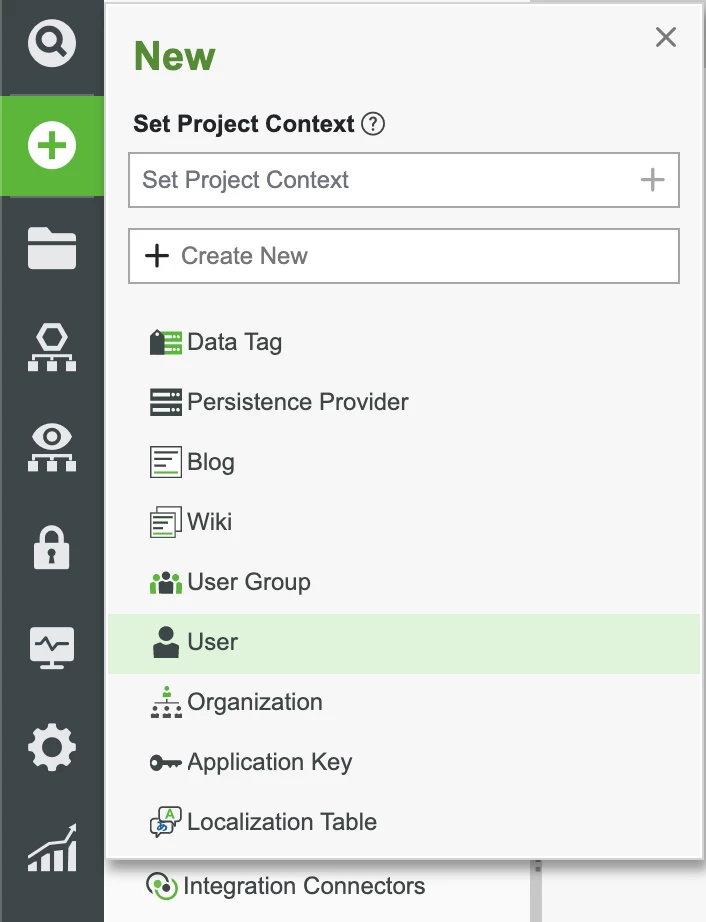This screenshot has height=922, width=706.
Task: Open the monitoring eye icon in the sidebar
Action: [50, 447]
